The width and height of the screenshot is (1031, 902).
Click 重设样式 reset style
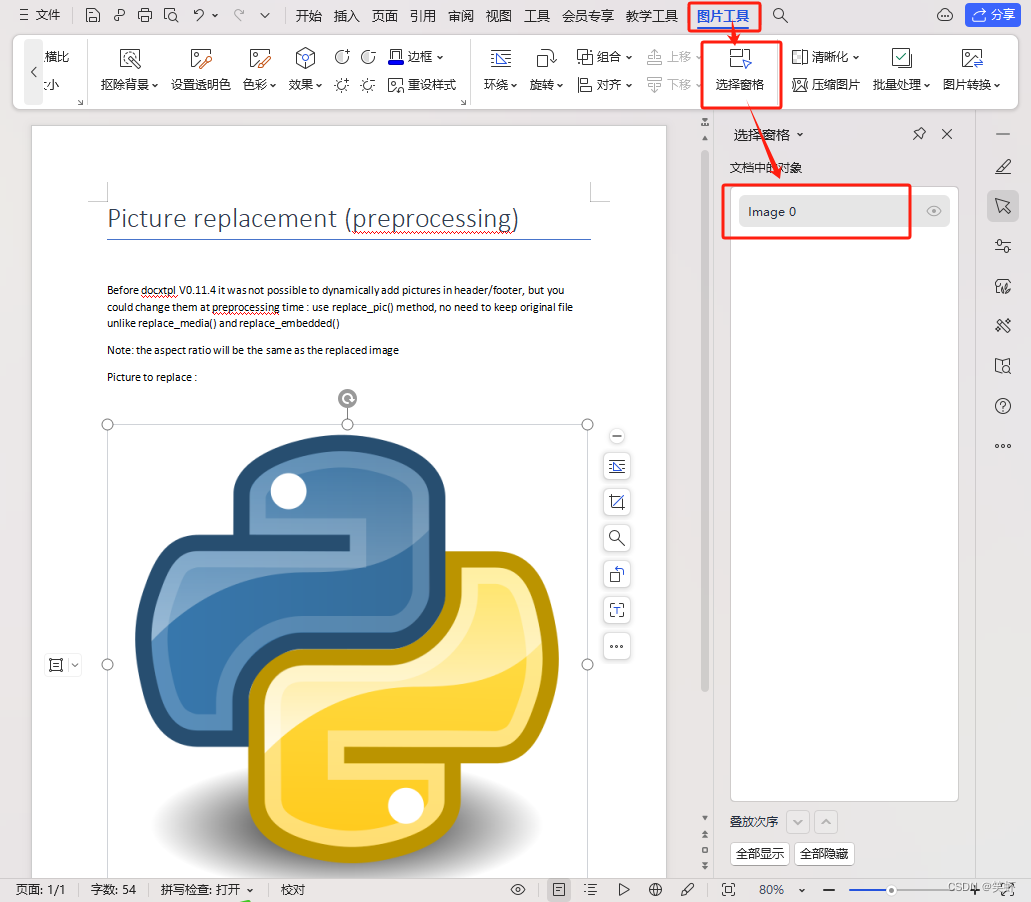point(422,85)
